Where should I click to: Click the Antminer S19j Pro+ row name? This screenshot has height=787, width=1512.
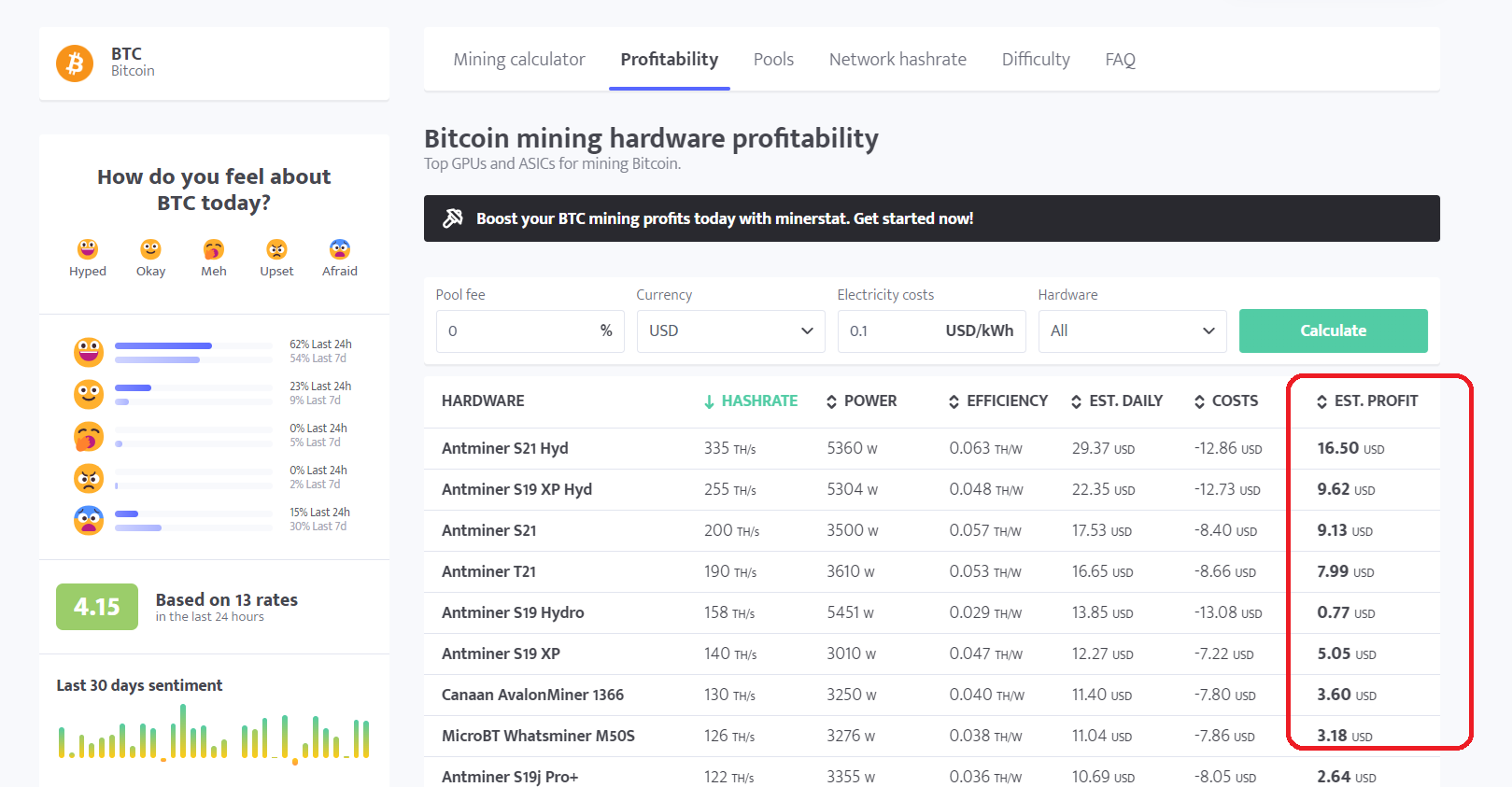pos(510,777)
